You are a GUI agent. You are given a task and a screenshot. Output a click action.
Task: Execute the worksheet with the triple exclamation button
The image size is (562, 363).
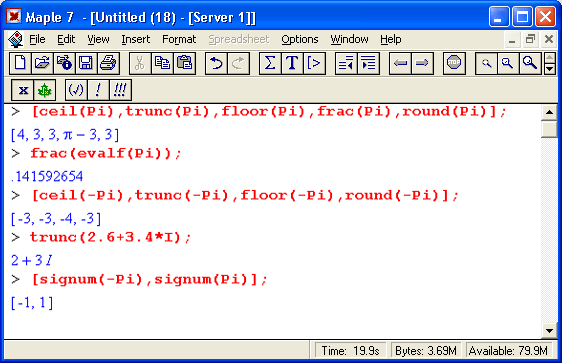tap(120, 90)
